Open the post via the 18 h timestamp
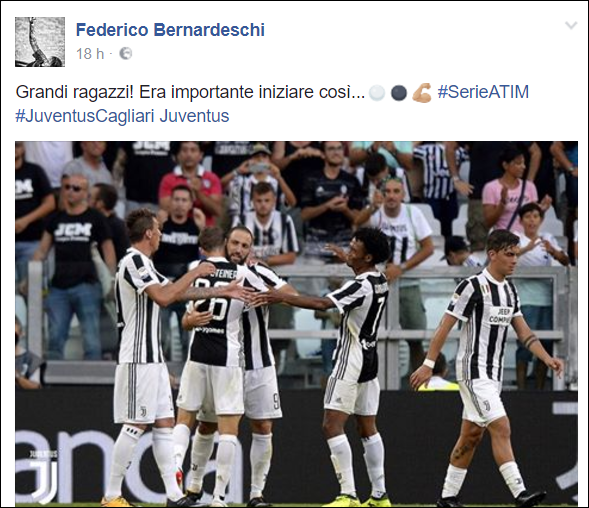The image size is (589, 508). click(x=90, y=54)
